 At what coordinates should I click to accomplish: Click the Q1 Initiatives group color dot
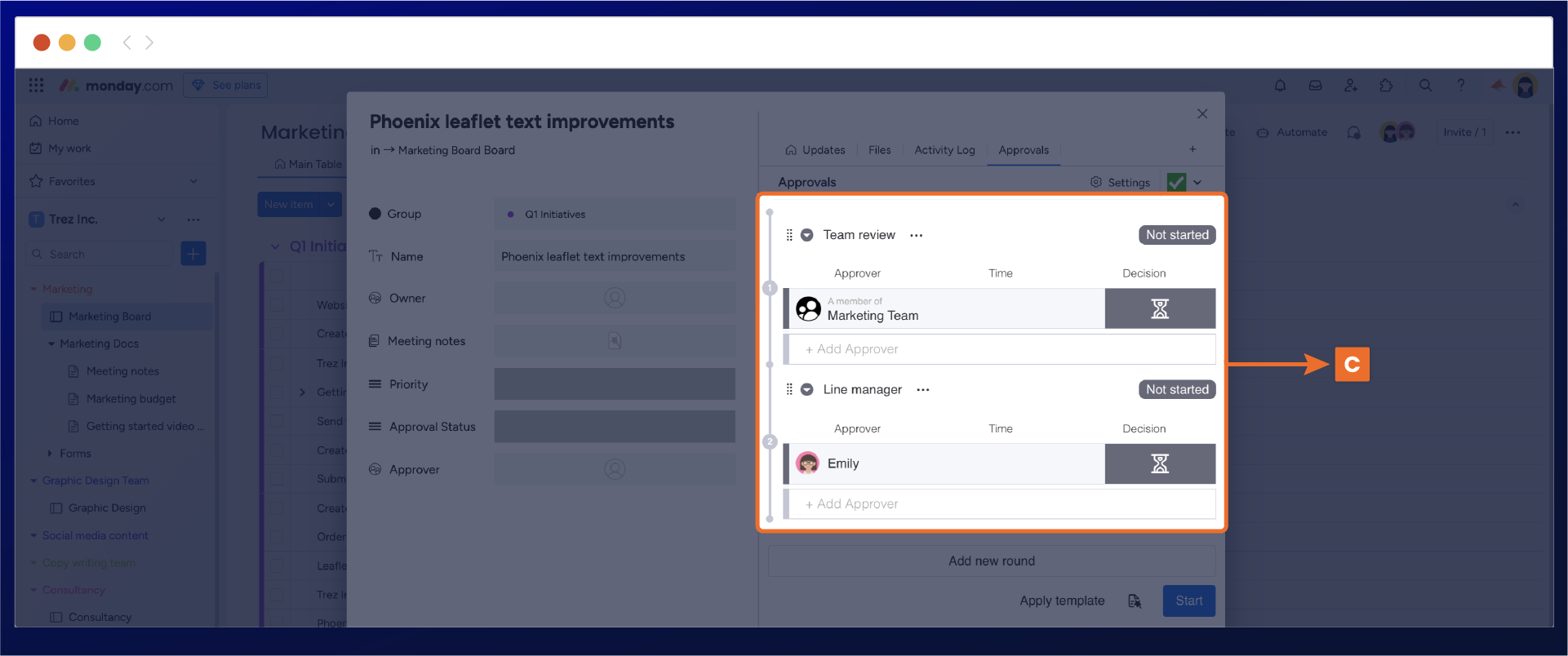pos(511,215)
